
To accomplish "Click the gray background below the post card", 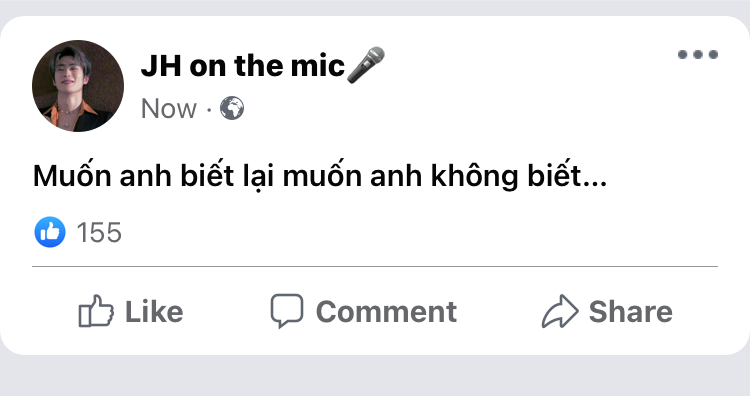I will pos(375,376).
